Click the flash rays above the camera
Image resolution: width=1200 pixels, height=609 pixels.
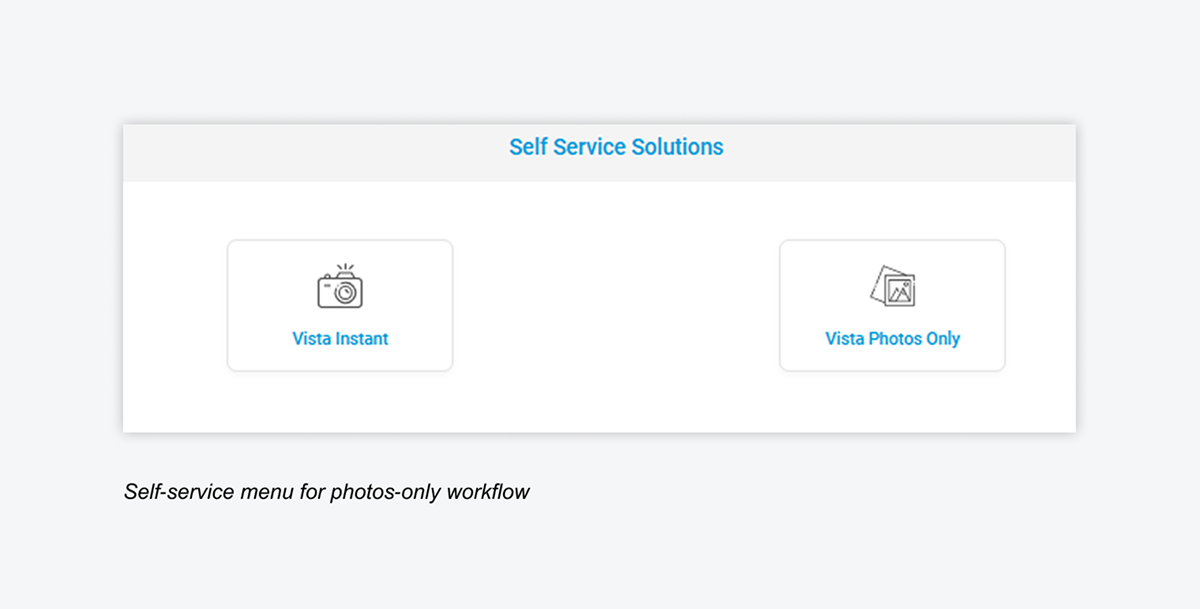tap(344, 268)
